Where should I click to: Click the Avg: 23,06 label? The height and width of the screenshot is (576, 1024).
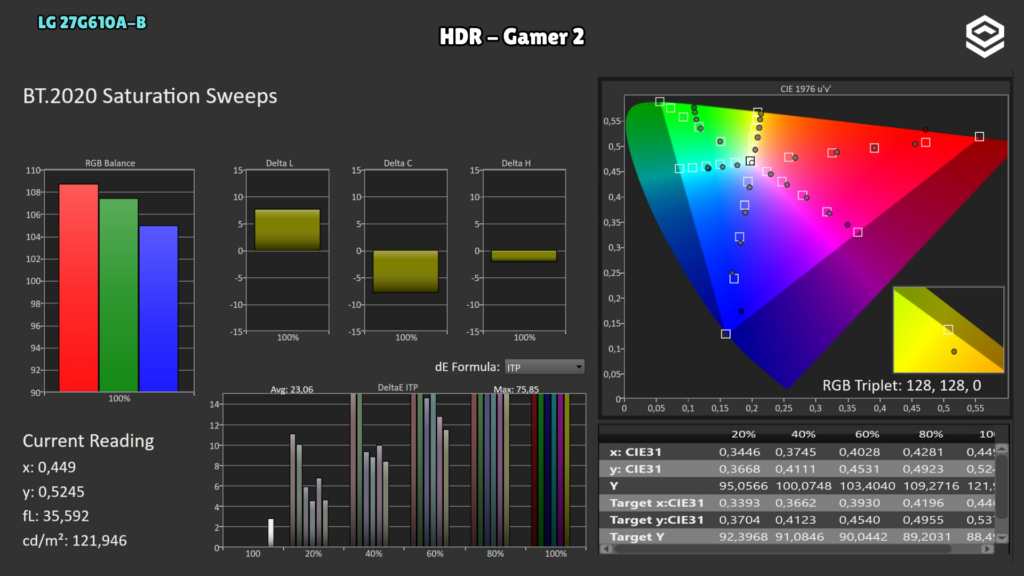click(292, 389)
